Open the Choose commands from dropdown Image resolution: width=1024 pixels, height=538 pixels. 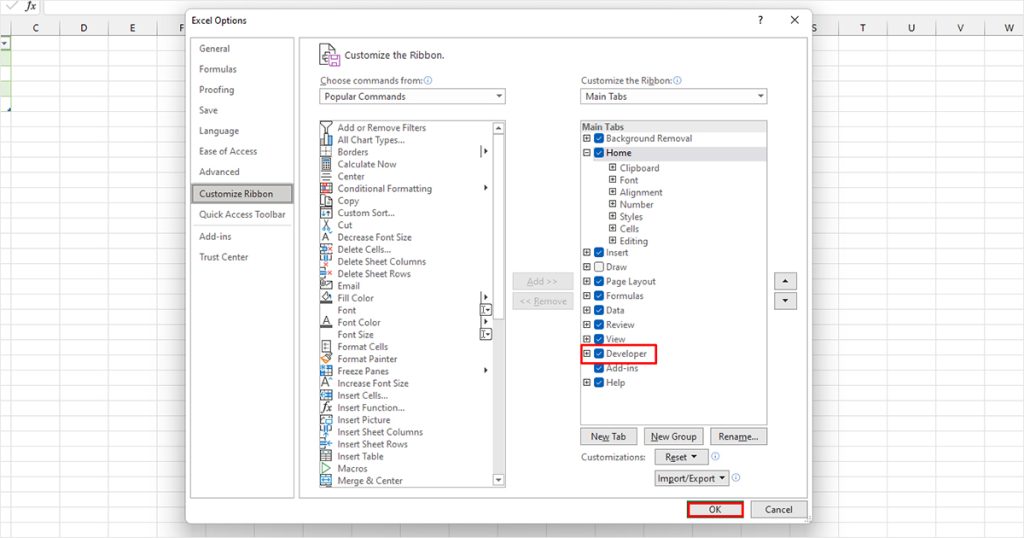(412, 97)
